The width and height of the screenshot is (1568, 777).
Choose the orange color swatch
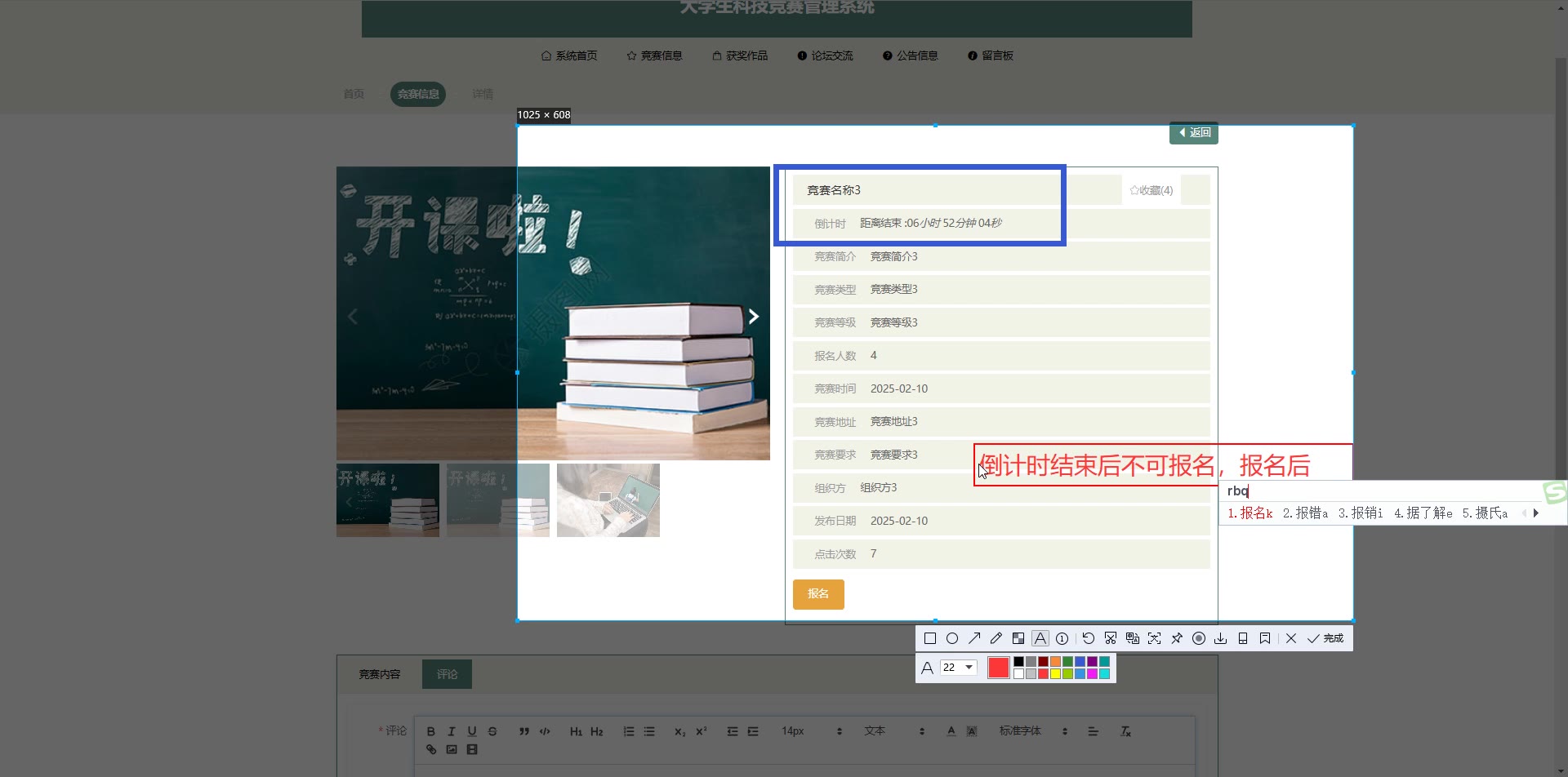point(1055,662)
